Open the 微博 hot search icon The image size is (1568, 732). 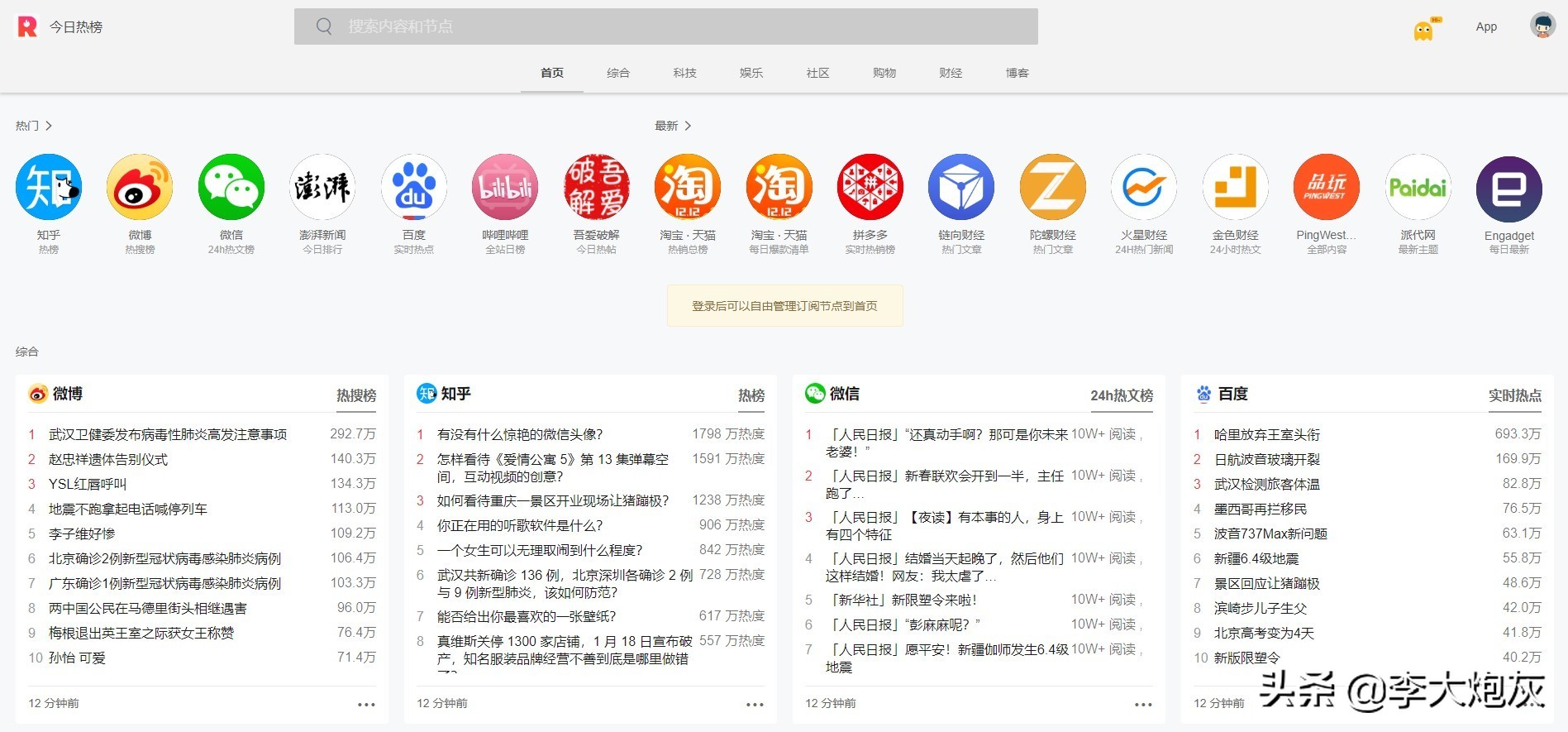pyautogui.click(x=140, y=187)
